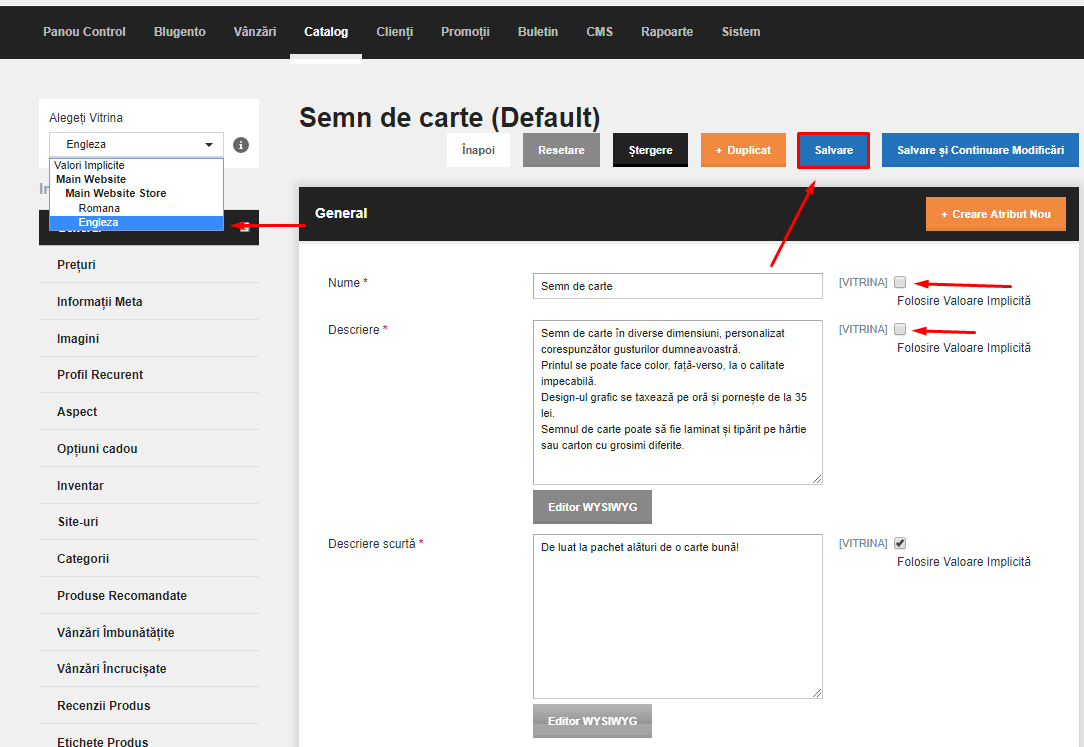
Task: Click inside the Descriere text area
Action: (678, 402)
